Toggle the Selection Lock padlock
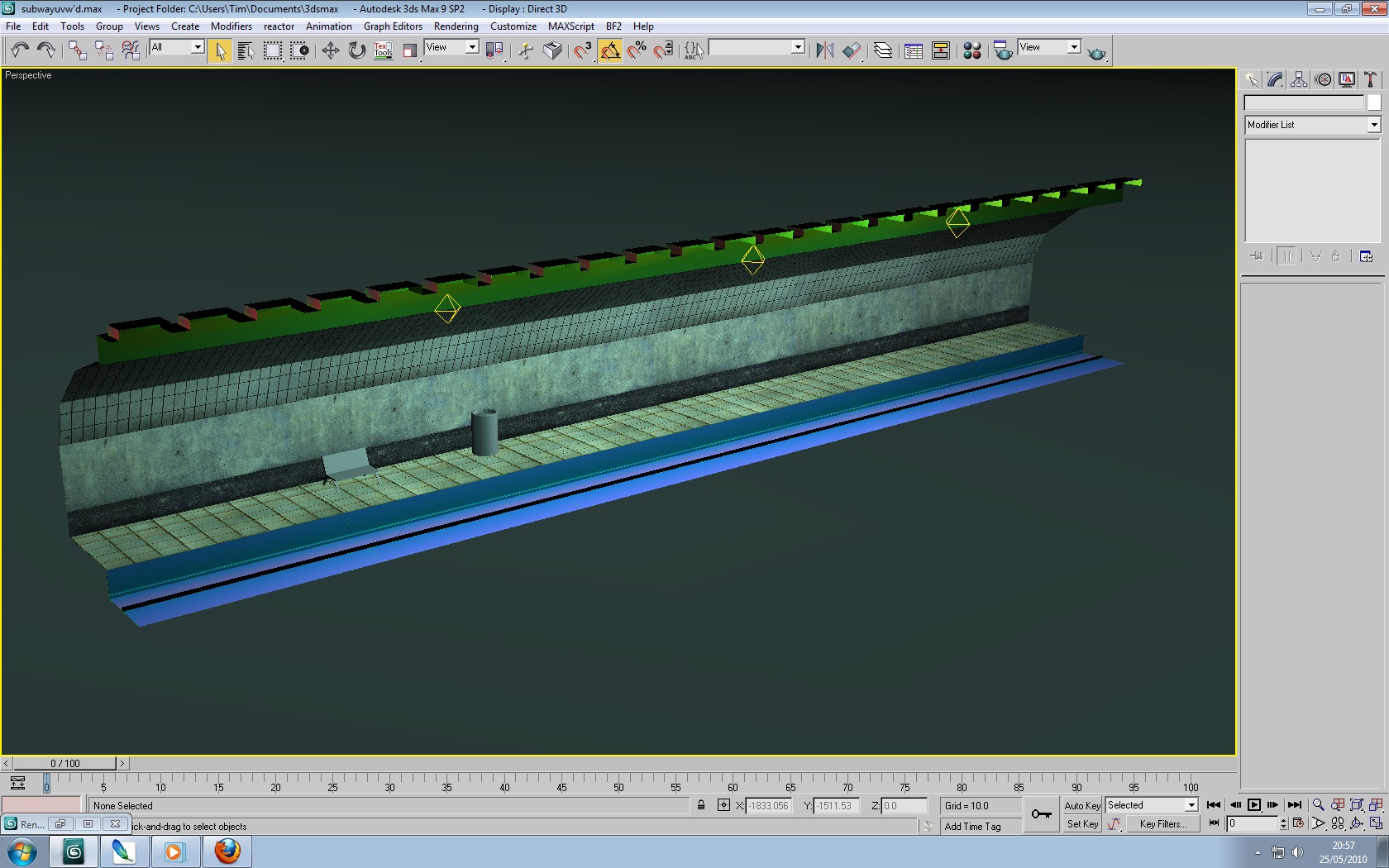This screenshot has width=1389, height=868. pos(701,805)
